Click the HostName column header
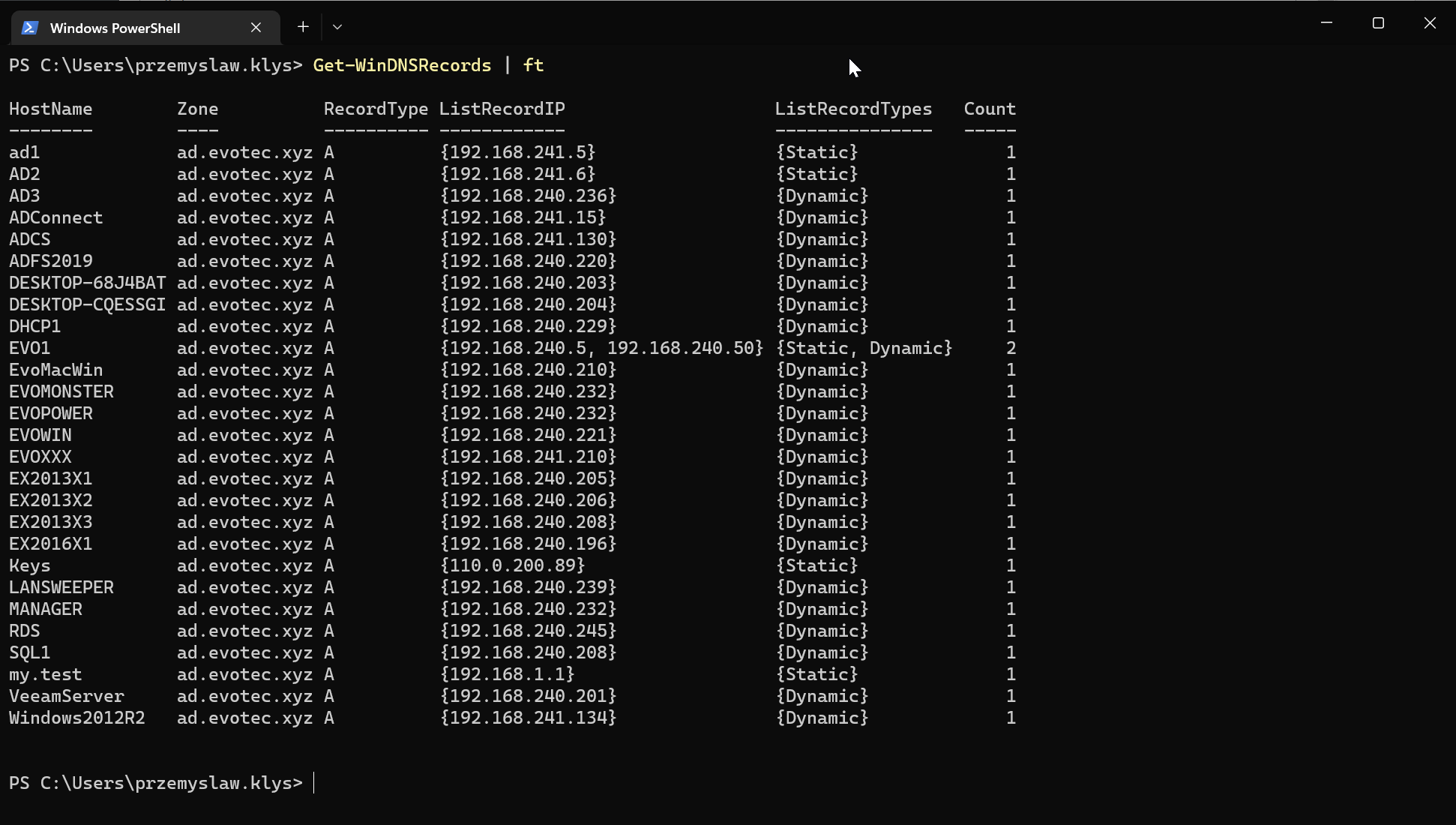Viewport: 1456px width, 825px height. click(50, 109)
